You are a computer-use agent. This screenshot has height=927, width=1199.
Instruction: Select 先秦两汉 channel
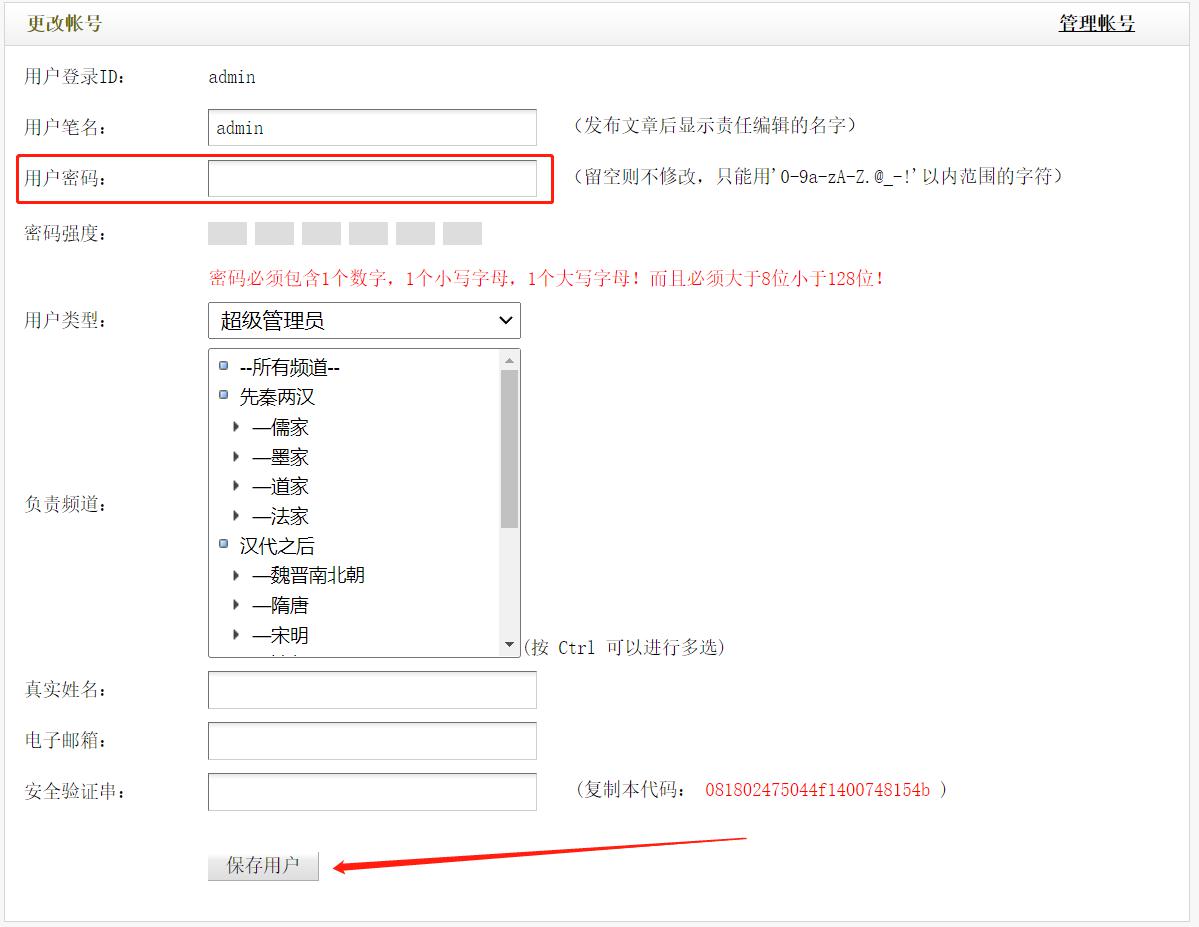277,397
